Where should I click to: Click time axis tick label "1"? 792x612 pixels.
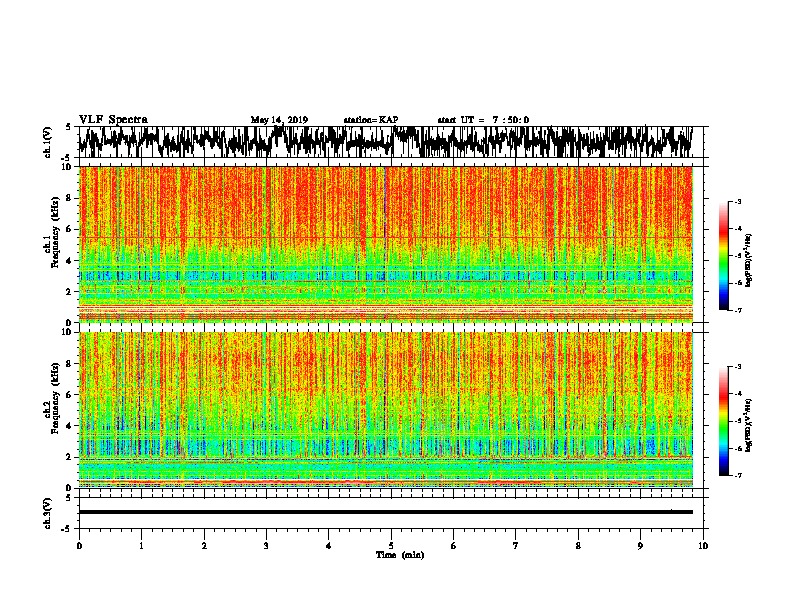141,546
